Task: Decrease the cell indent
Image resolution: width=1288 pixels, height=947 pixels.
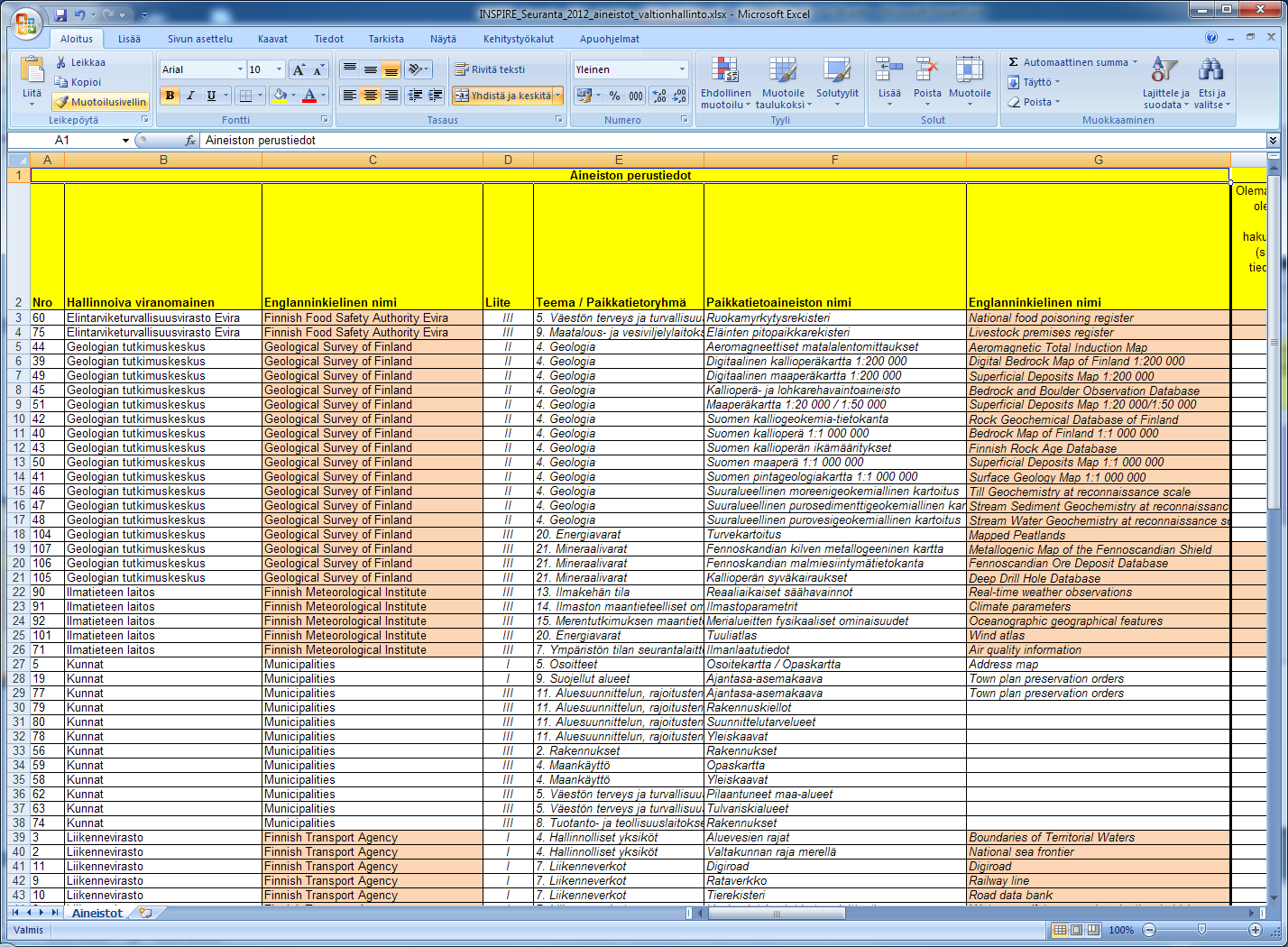Action: (415, 95)
